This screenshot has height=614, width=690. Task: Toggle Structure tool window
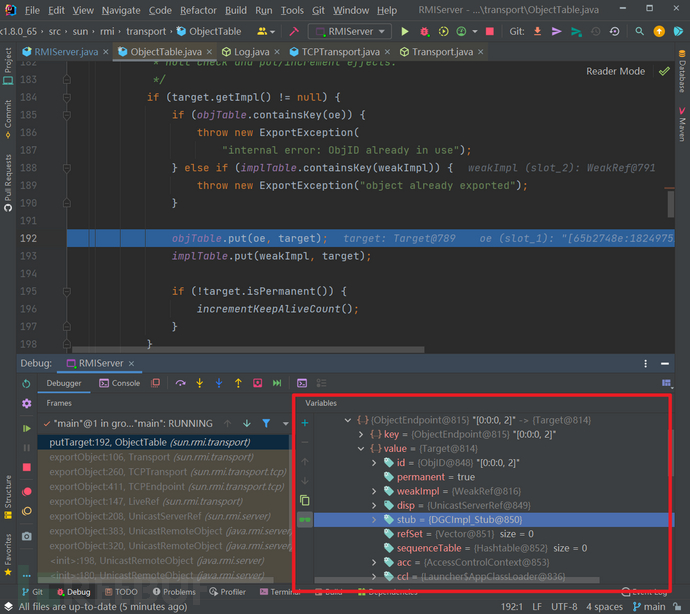coord(8,497)
